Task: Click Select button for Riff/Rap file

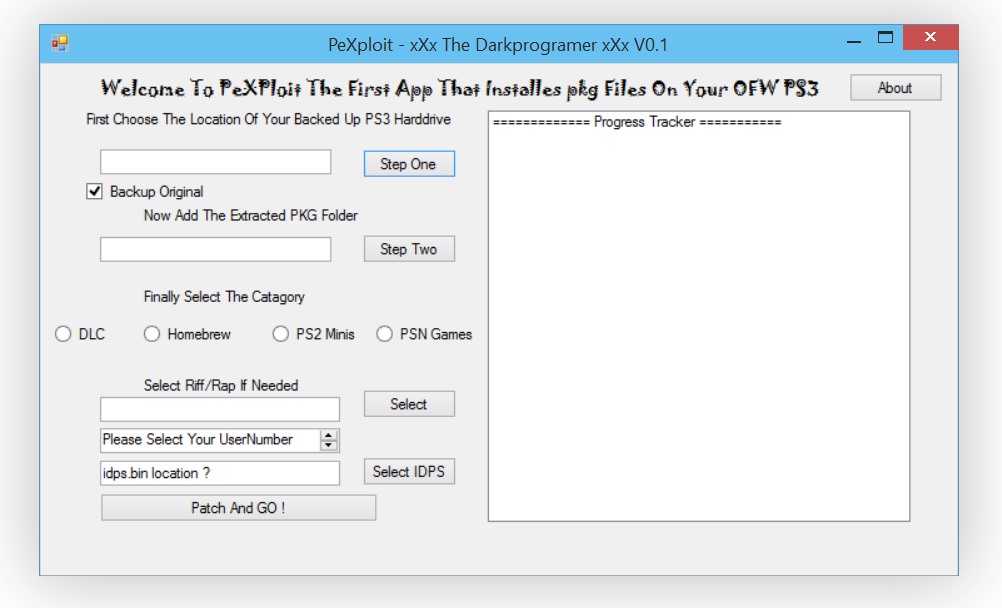Action: [409, 404]
